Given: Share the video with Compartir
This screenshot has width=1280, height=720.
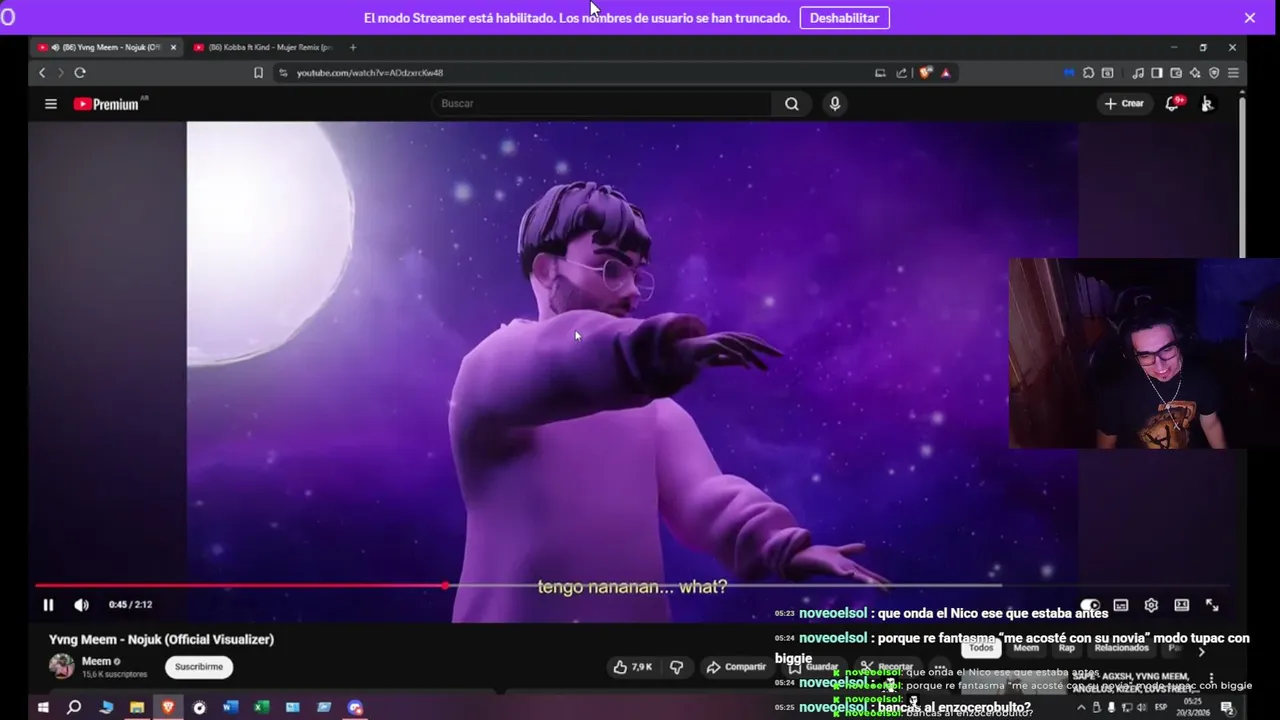Looking at the screenshot, I should (x=736, y=667).
